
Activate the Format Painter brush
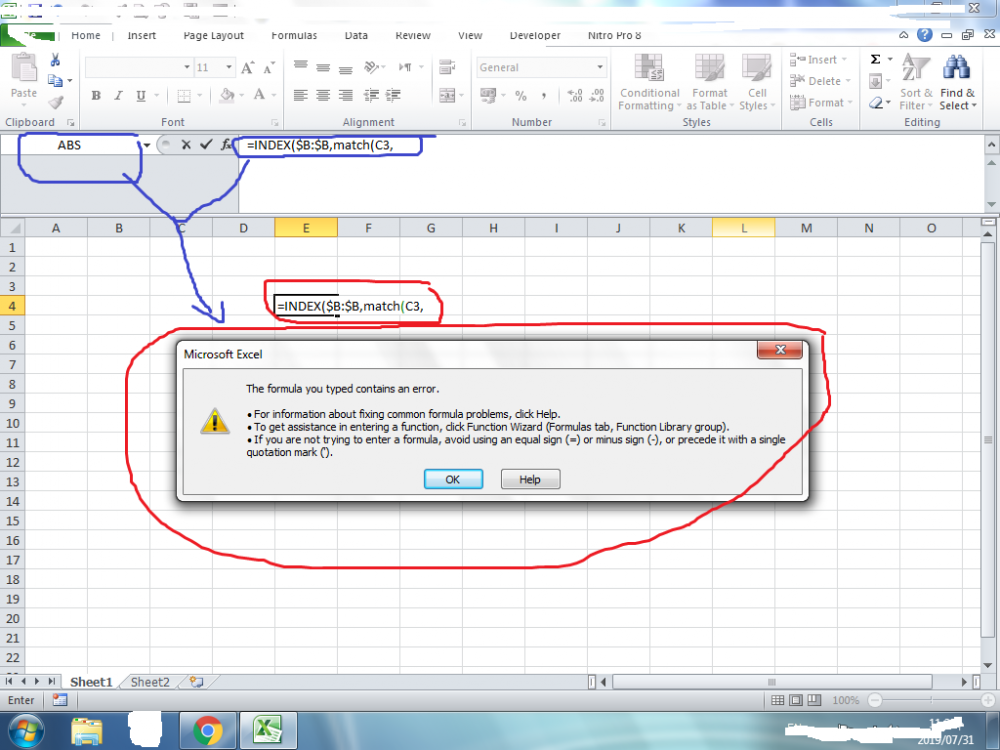coord(55,102)
